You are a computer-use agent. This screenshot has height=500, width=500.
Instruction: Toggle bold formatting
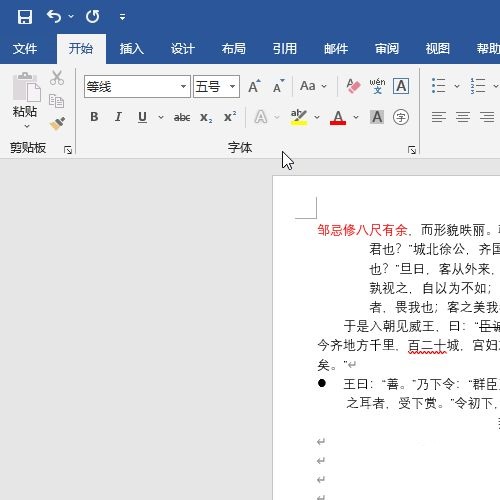[94, 117]
